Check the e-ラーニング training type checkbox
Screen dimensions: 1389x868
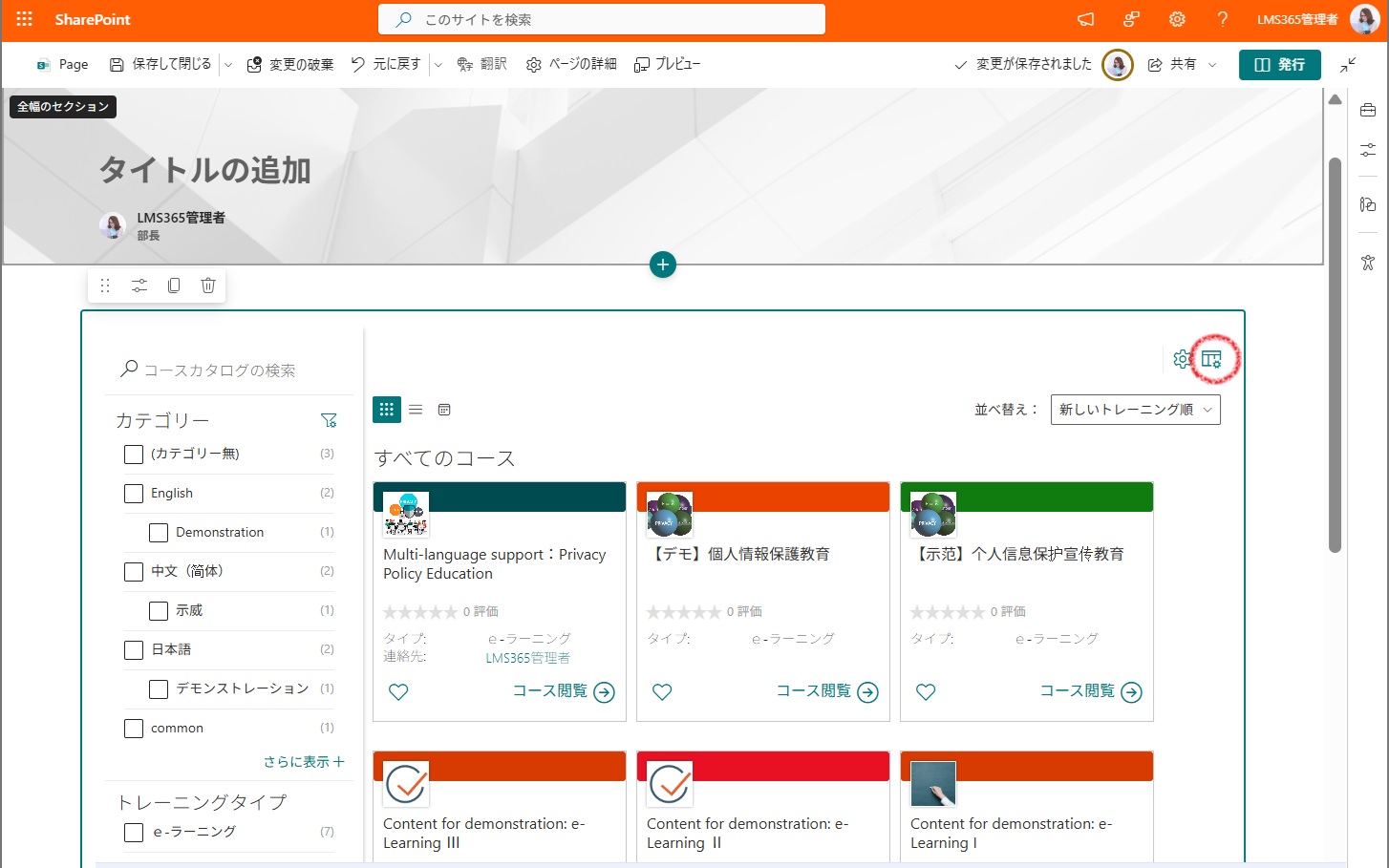[x=134, y=833]
